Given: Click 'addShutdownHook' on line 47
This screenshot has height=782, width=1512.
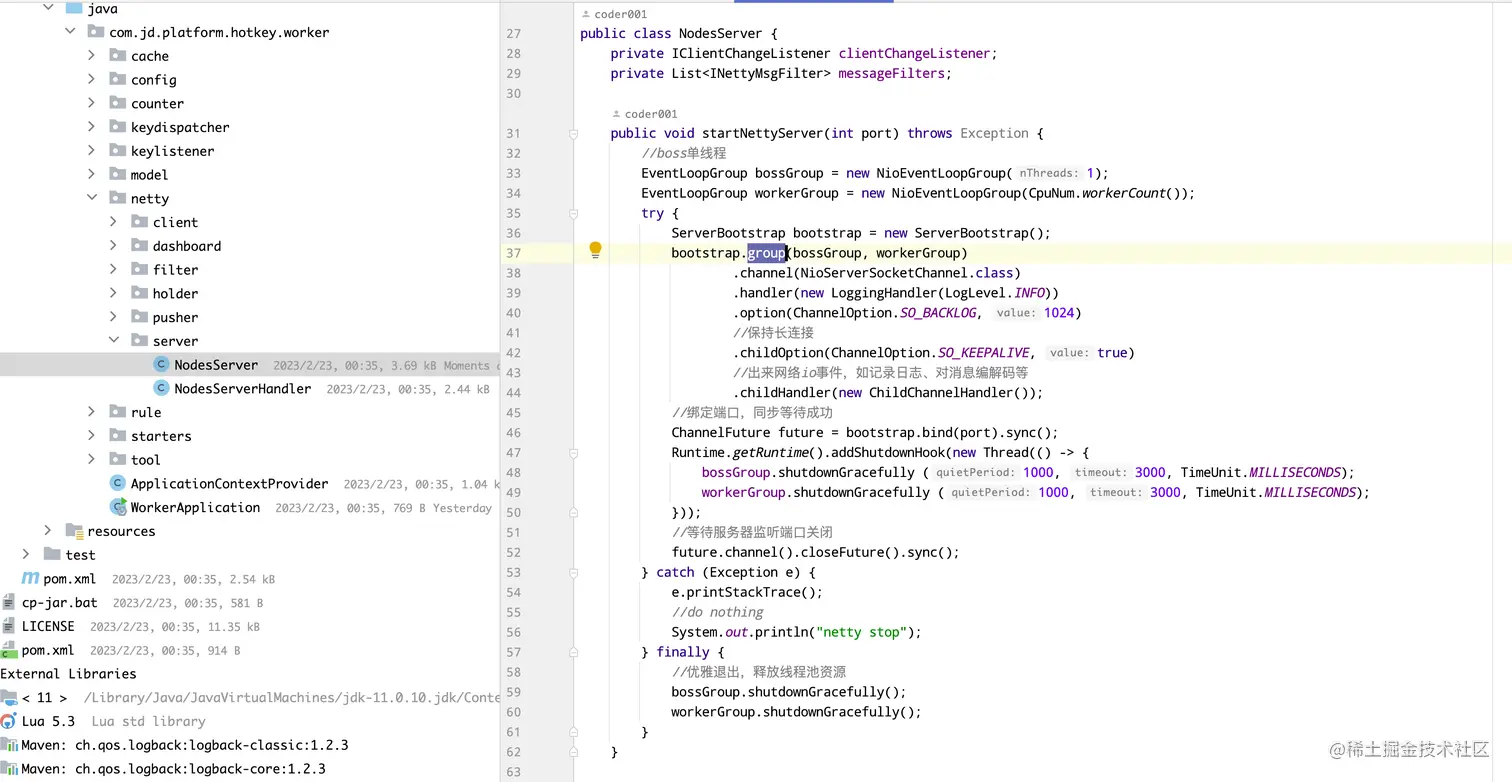Looking at the screenshot, I should [887, 452].
